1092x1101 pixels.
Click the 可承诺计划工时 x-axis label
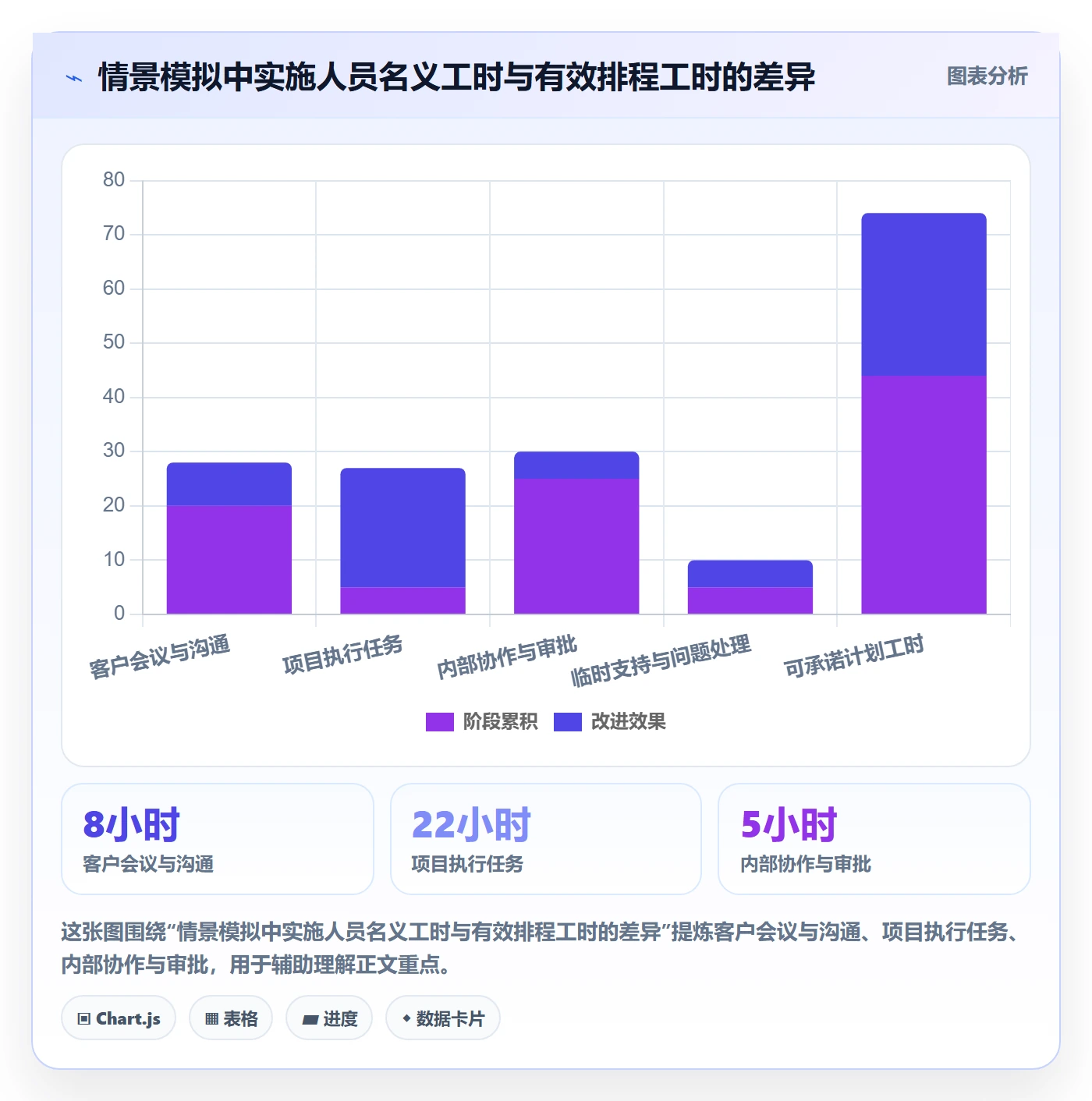[854, 657]
